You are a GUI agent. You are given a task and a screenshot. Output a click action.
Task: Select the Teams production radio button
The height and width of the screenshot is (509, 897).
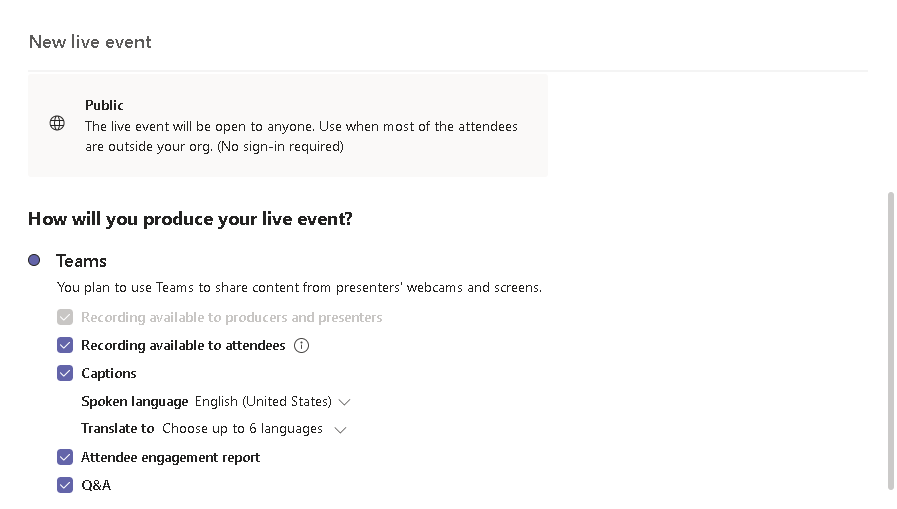coord(34,260)
